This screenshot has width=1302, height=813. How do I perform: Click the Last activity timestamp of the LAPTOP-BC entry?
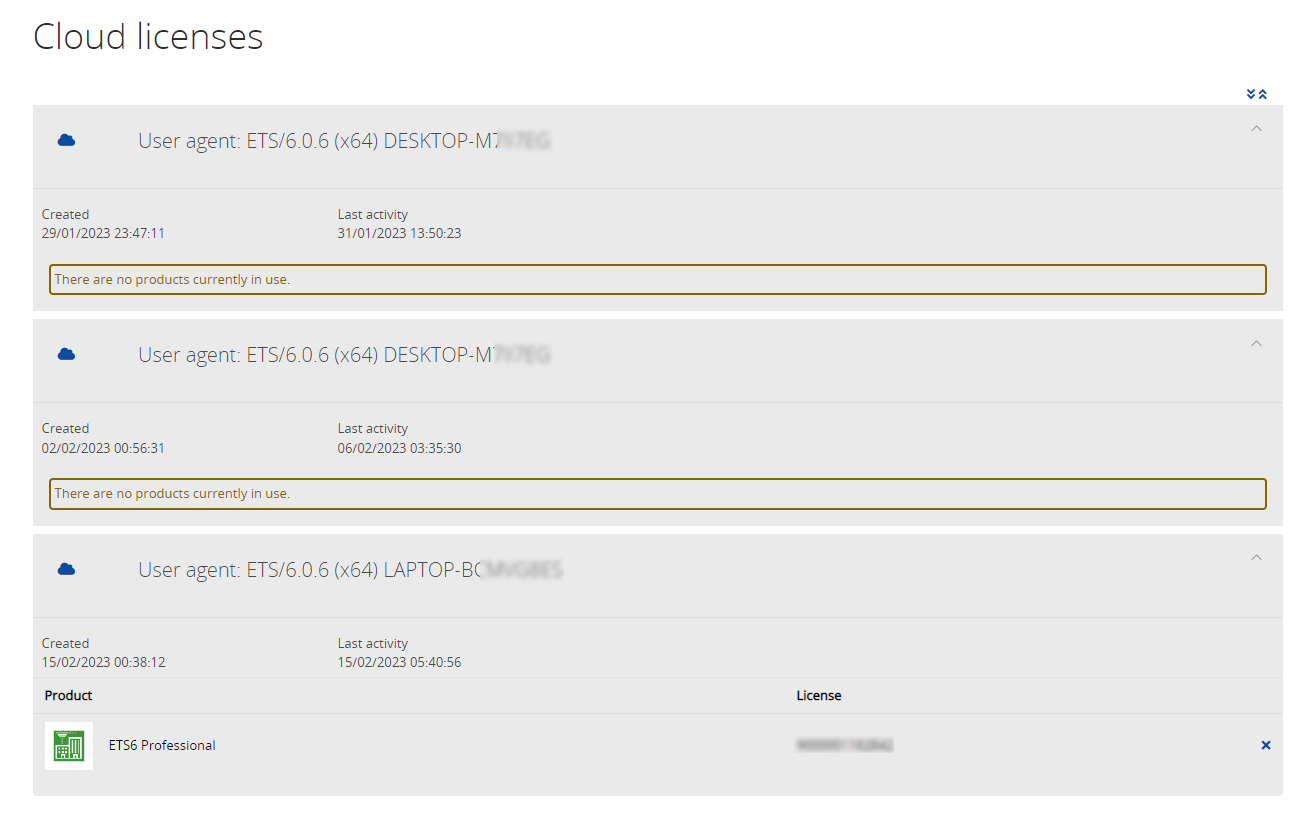399,661
